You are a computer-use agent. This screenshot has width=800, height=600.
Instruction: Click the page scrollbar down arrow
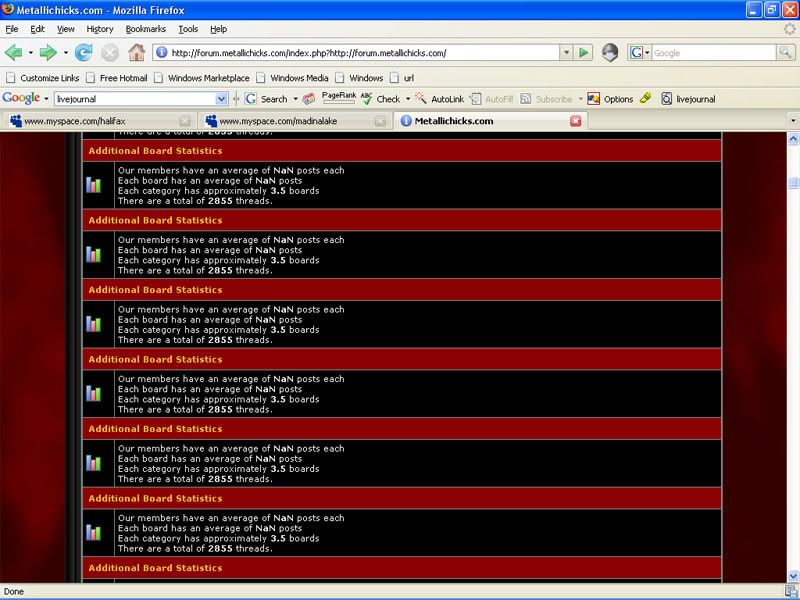pos(793,577)
